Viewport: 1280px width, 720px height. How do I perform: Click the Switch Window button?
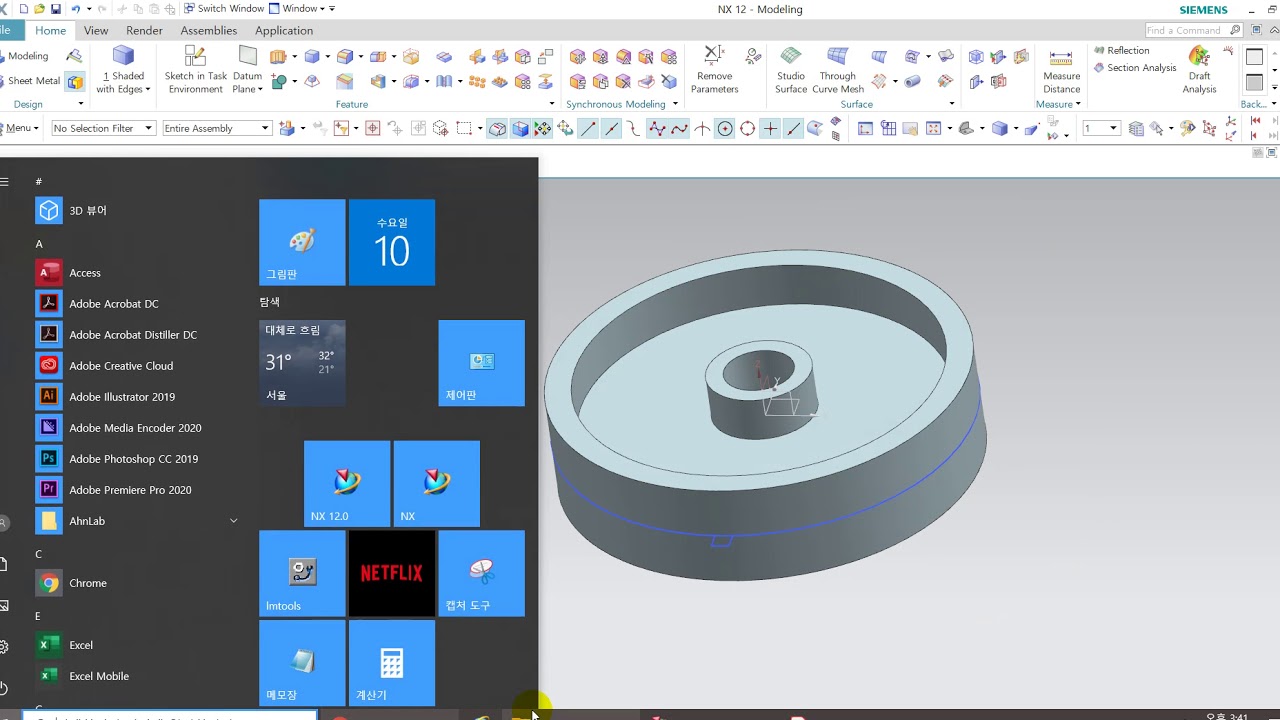224,9
